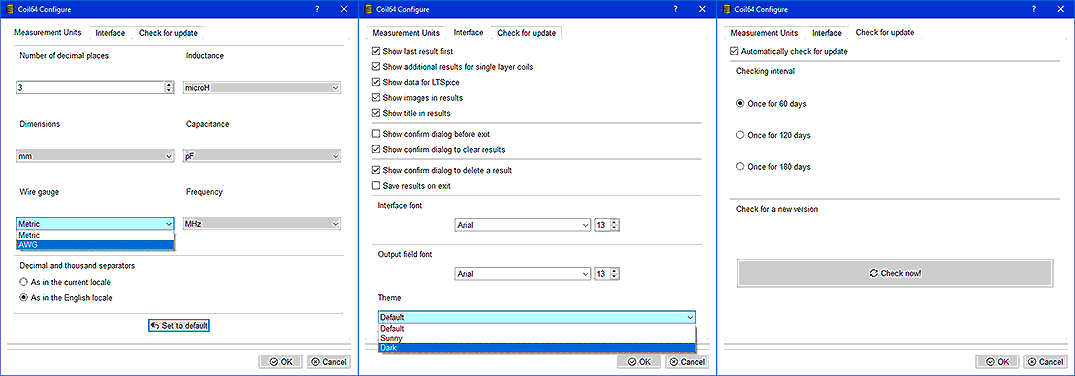Screen dimensions: 1075x376
Task: Switch to Check for update tab in the middle window
Action: [527, 33]
